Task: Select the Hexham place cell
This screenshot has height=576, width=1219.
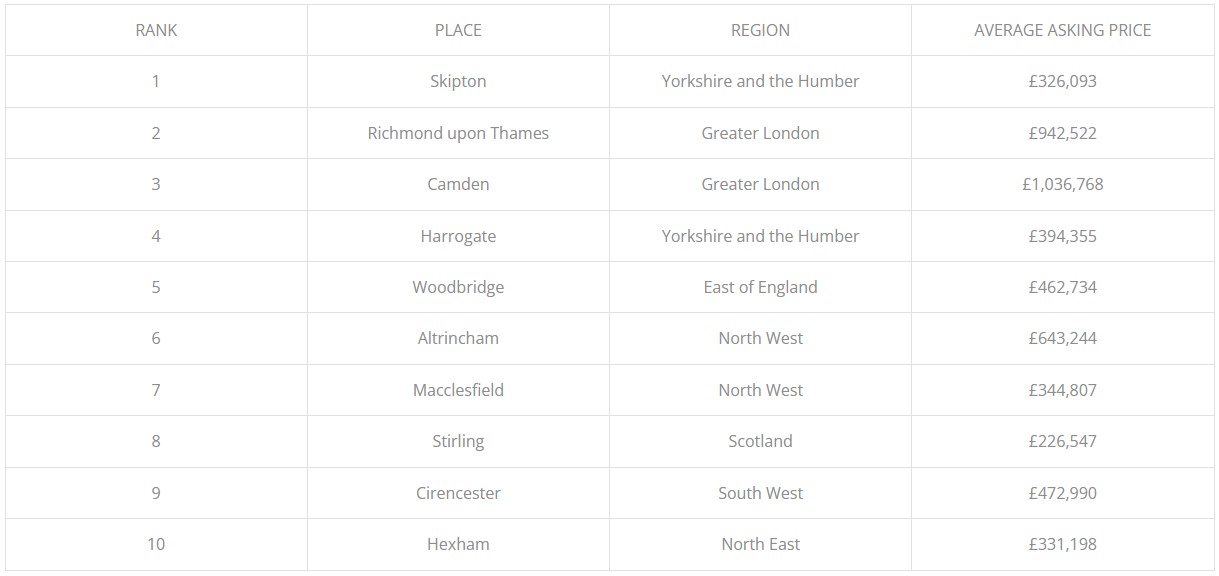Action: (458, 544)
